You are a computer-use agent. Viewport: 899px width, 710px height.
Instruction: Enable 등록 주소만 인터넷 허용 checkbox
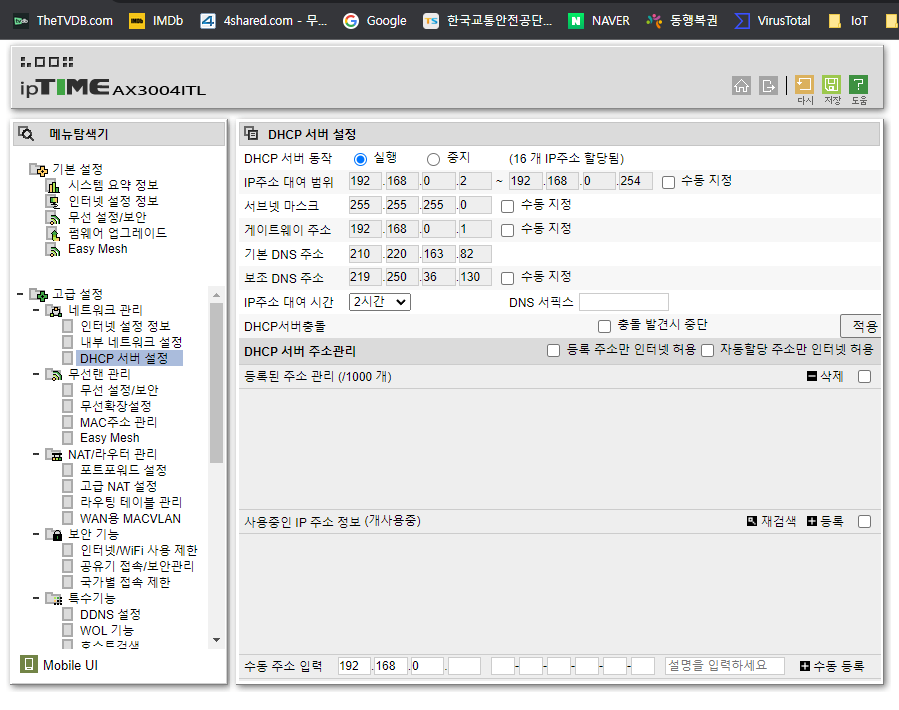tap(553, 350)
